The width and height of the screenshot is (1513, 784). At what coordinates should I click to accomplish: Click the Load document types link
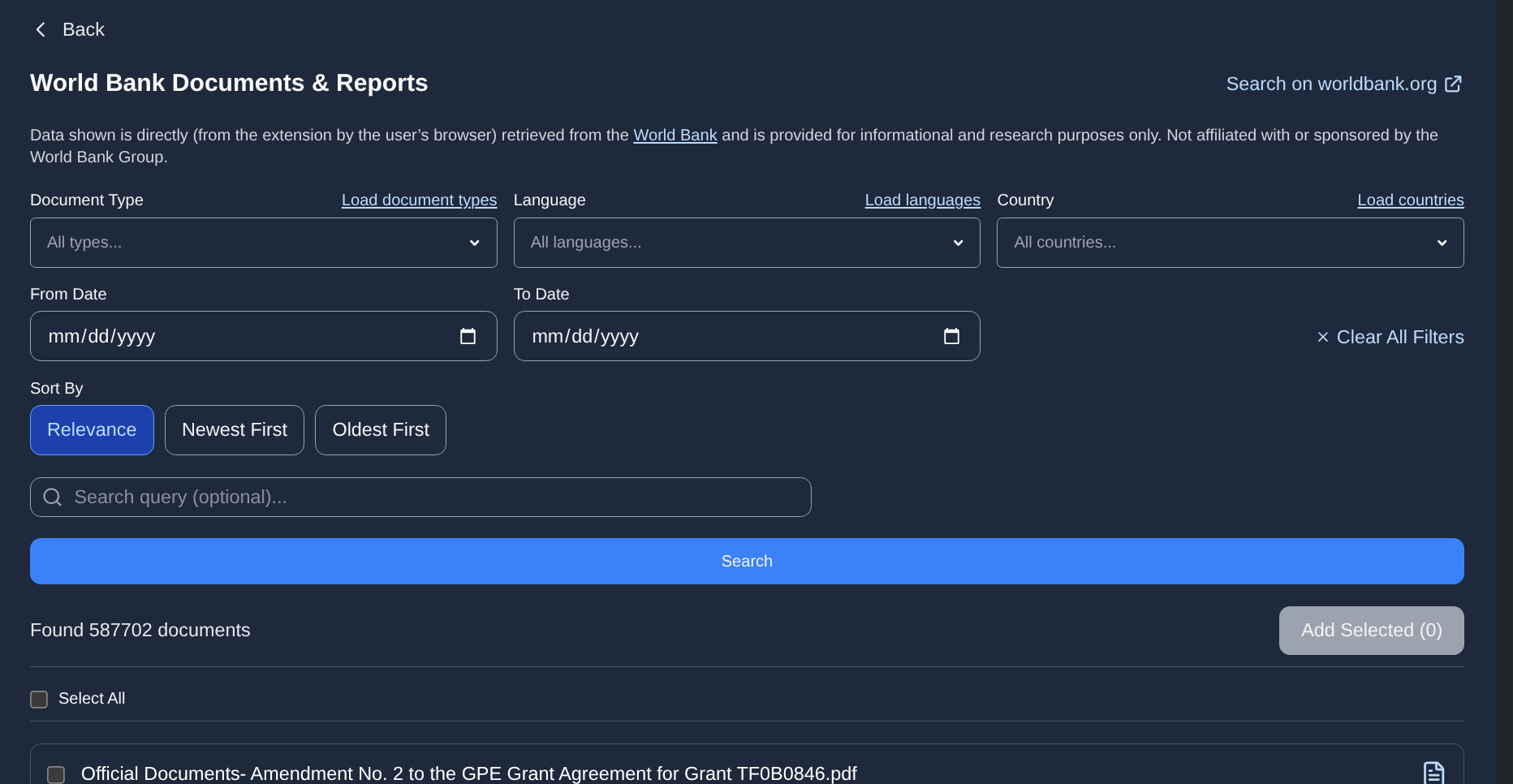pyautogui.click(x=419, y=200)
